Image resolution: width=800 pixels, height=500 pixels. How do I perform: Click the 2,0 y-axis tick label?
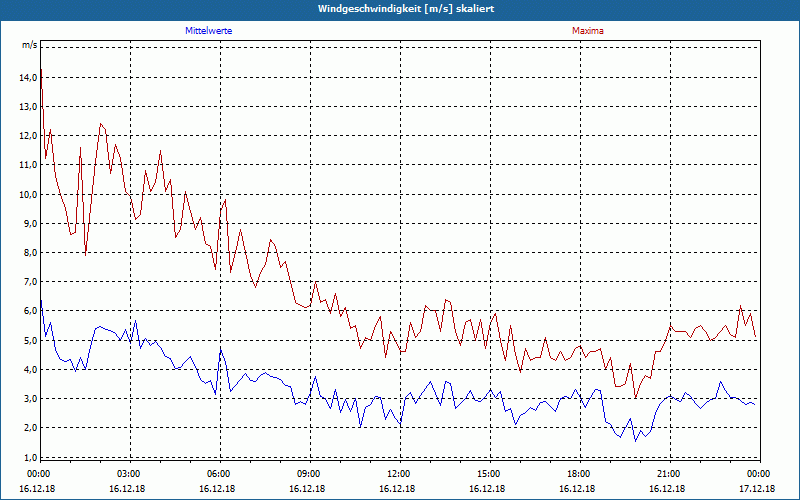pos(31,428)
